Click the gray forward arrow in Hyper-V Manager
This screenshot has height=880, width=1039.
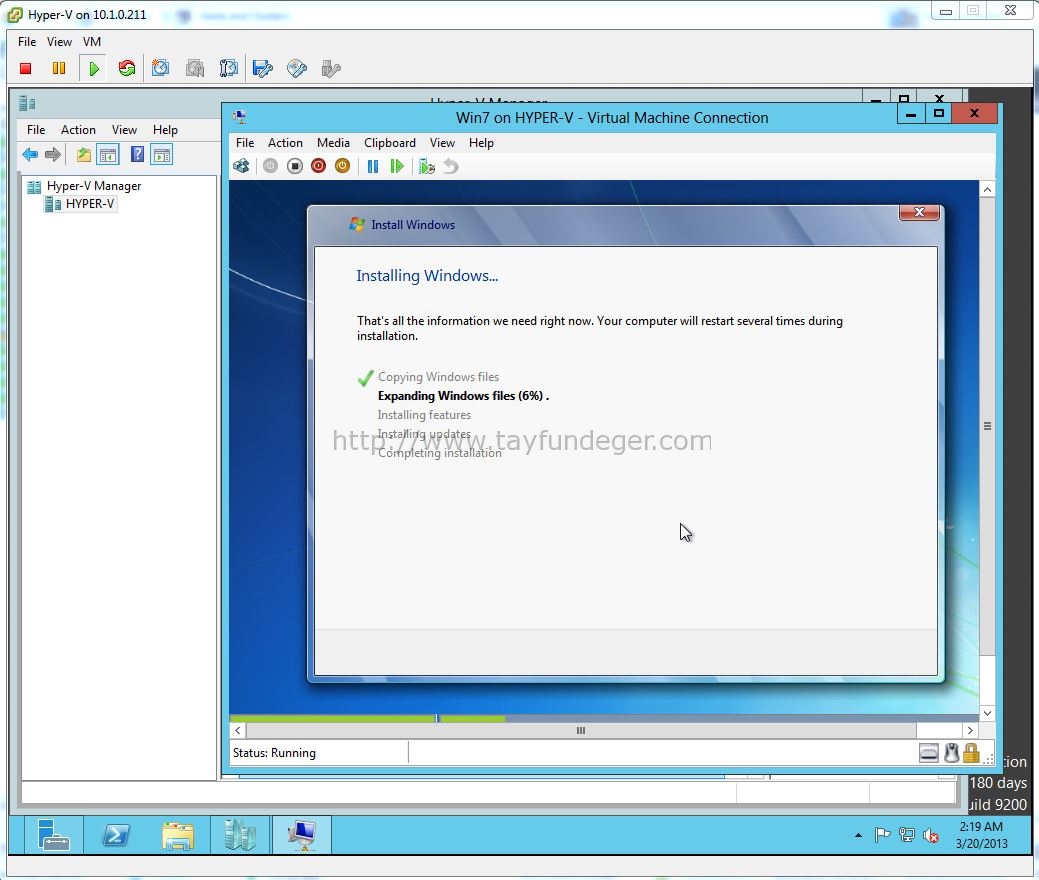pyautogui.click(x=53, y=155)
